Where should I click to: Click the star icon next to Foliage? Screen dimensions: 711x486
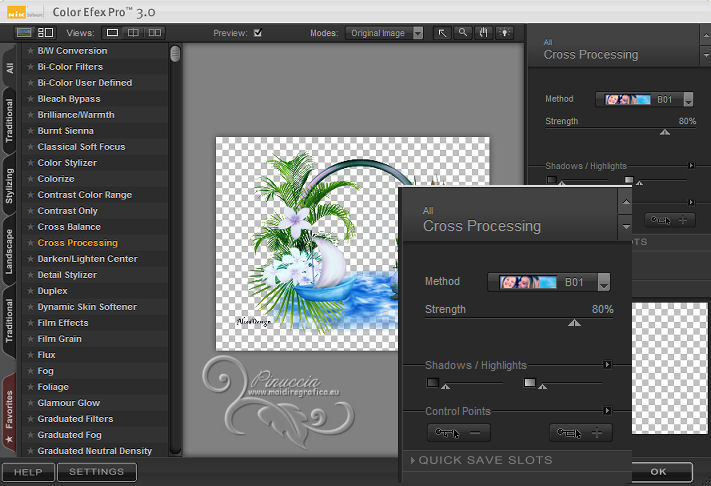pos(30,387)
